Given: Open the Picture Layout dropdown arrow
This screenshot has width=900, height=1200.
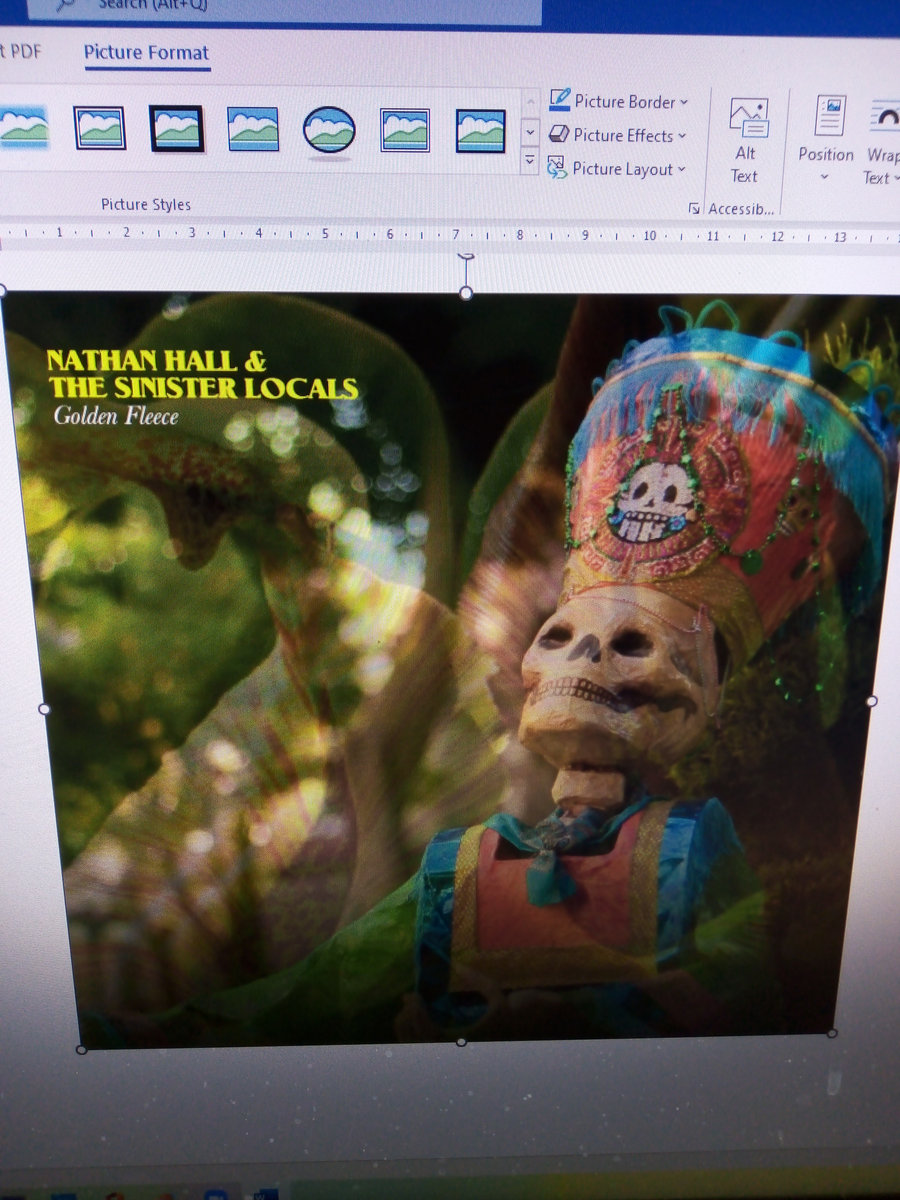Looking at the screenshot, I should click(x=681, y=169).
